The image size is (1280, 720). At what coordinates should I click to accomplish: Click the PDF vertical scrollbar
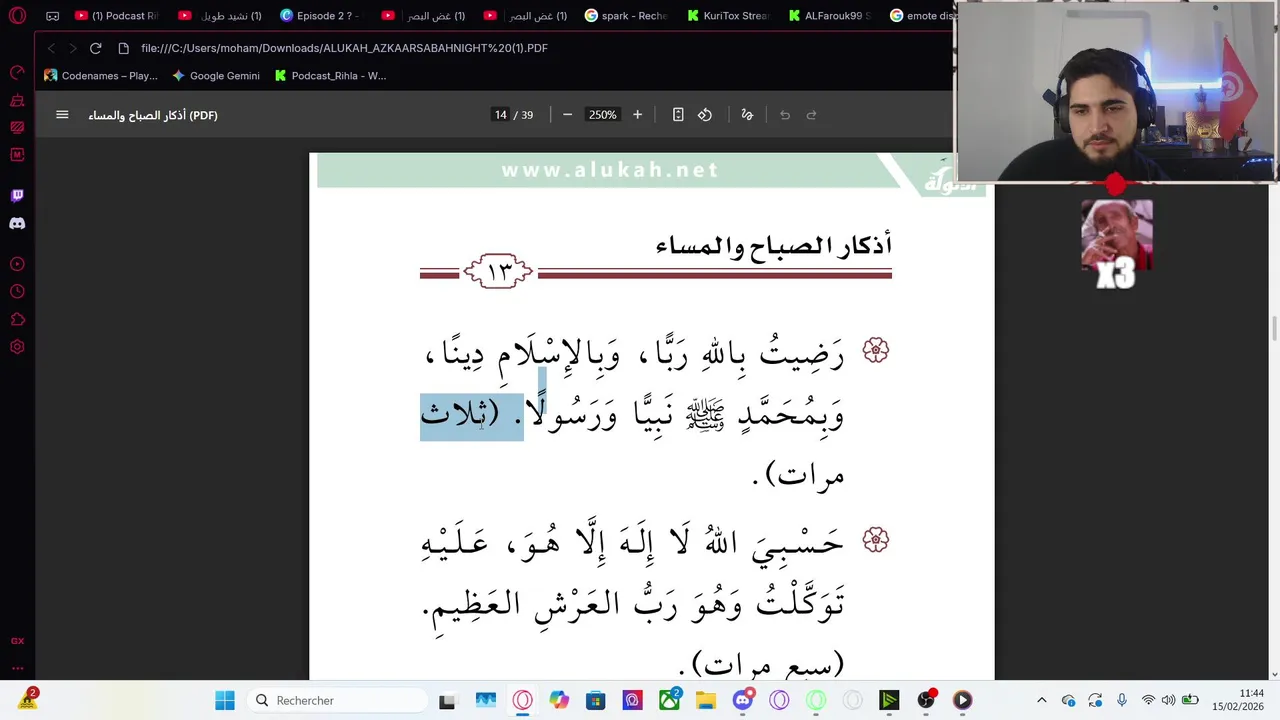tap(1274, 329)
